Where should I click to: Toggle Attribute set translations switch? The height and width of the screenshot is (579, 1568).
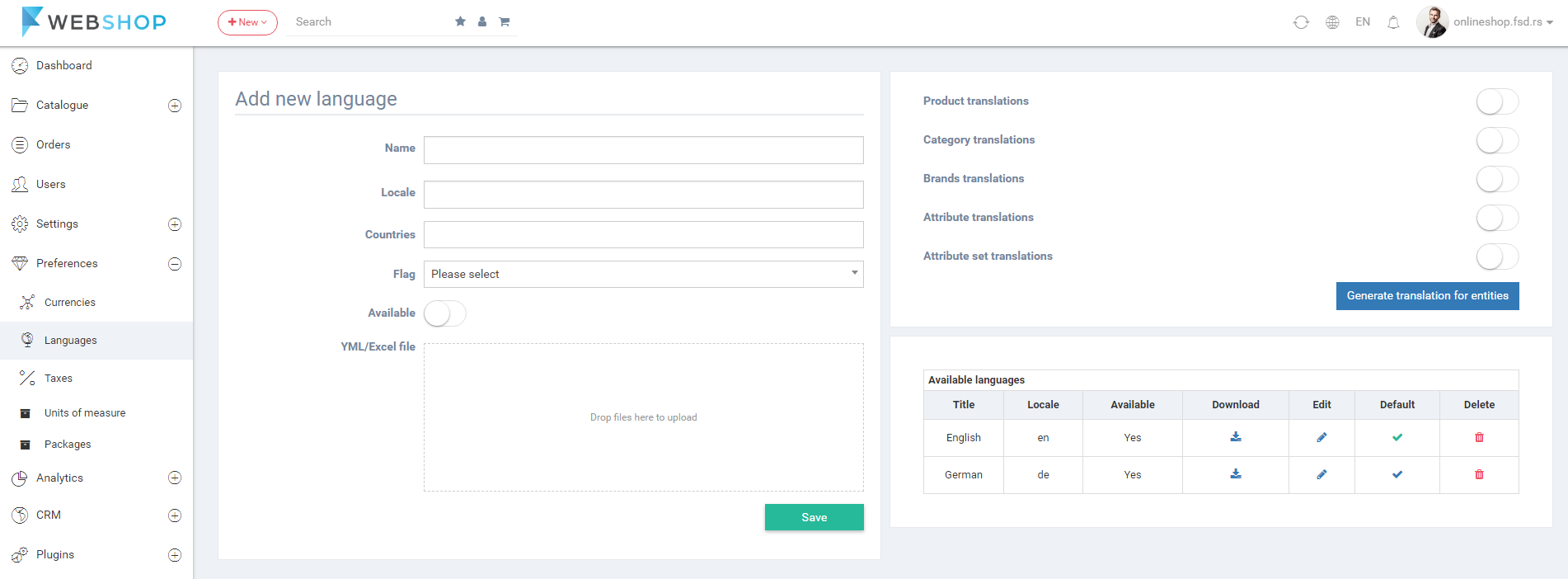1497,257
